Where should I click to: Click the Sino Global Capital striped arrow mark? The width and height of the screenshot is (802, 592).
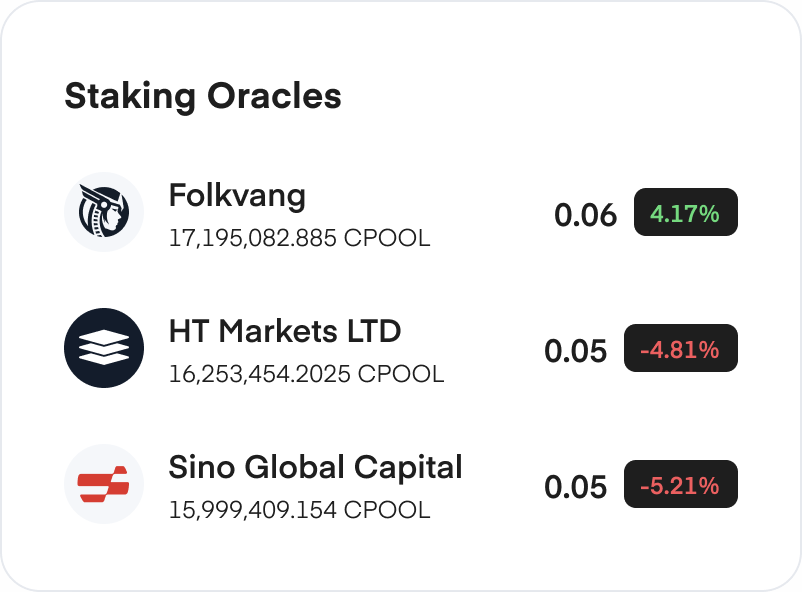(x=104, y=484)
